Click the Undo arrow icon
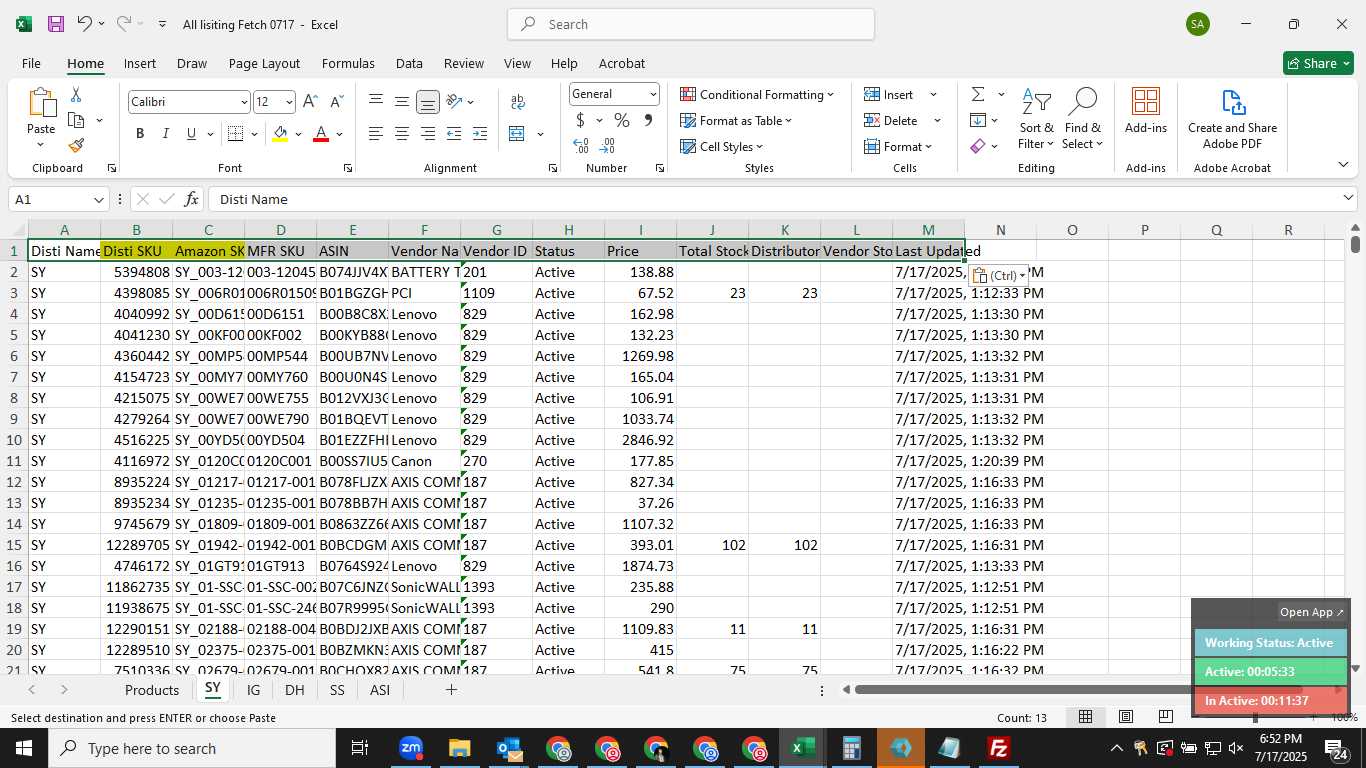 pyautogui.click(x=85, y=24)
